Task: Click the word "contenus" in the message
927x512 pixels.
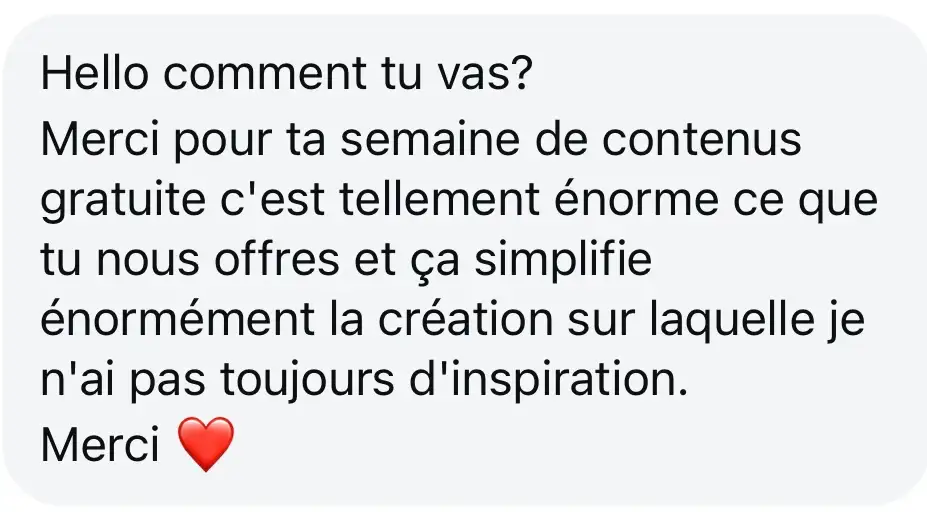Action: [702, 140]
